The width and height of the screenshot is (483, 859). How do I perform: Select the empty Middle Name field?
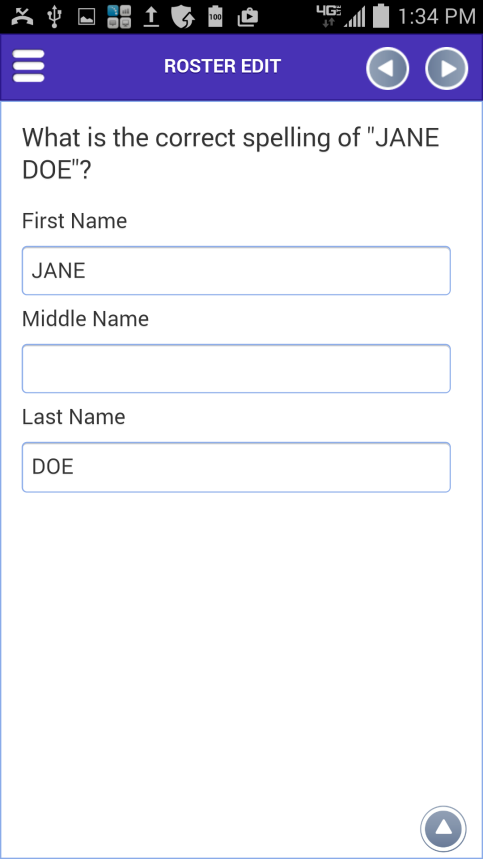[236, 369]
